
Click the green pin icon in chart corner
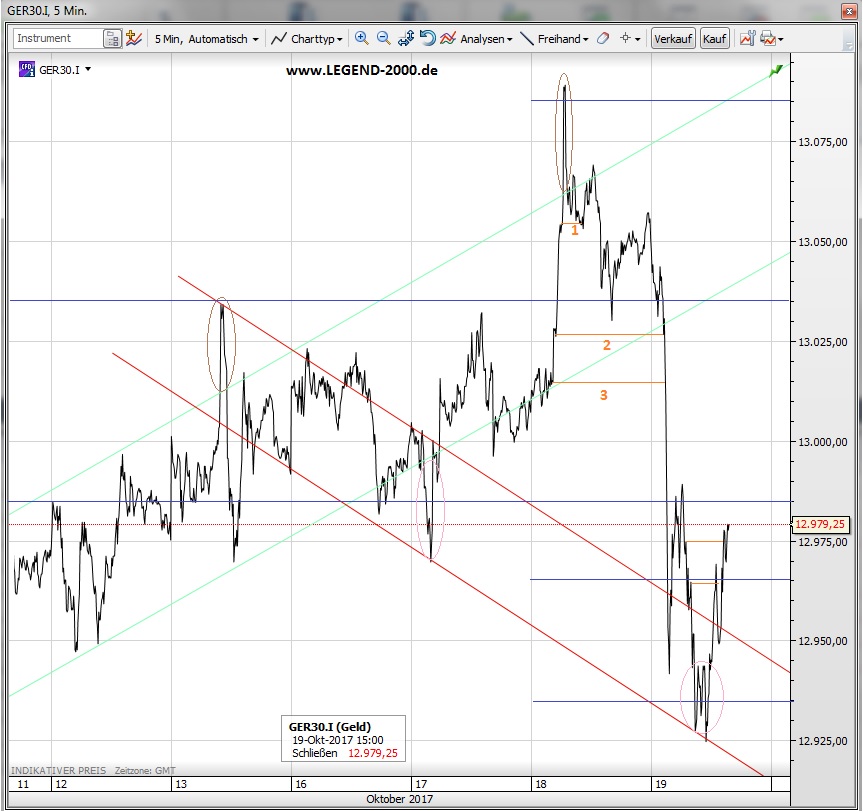[774, 70]
